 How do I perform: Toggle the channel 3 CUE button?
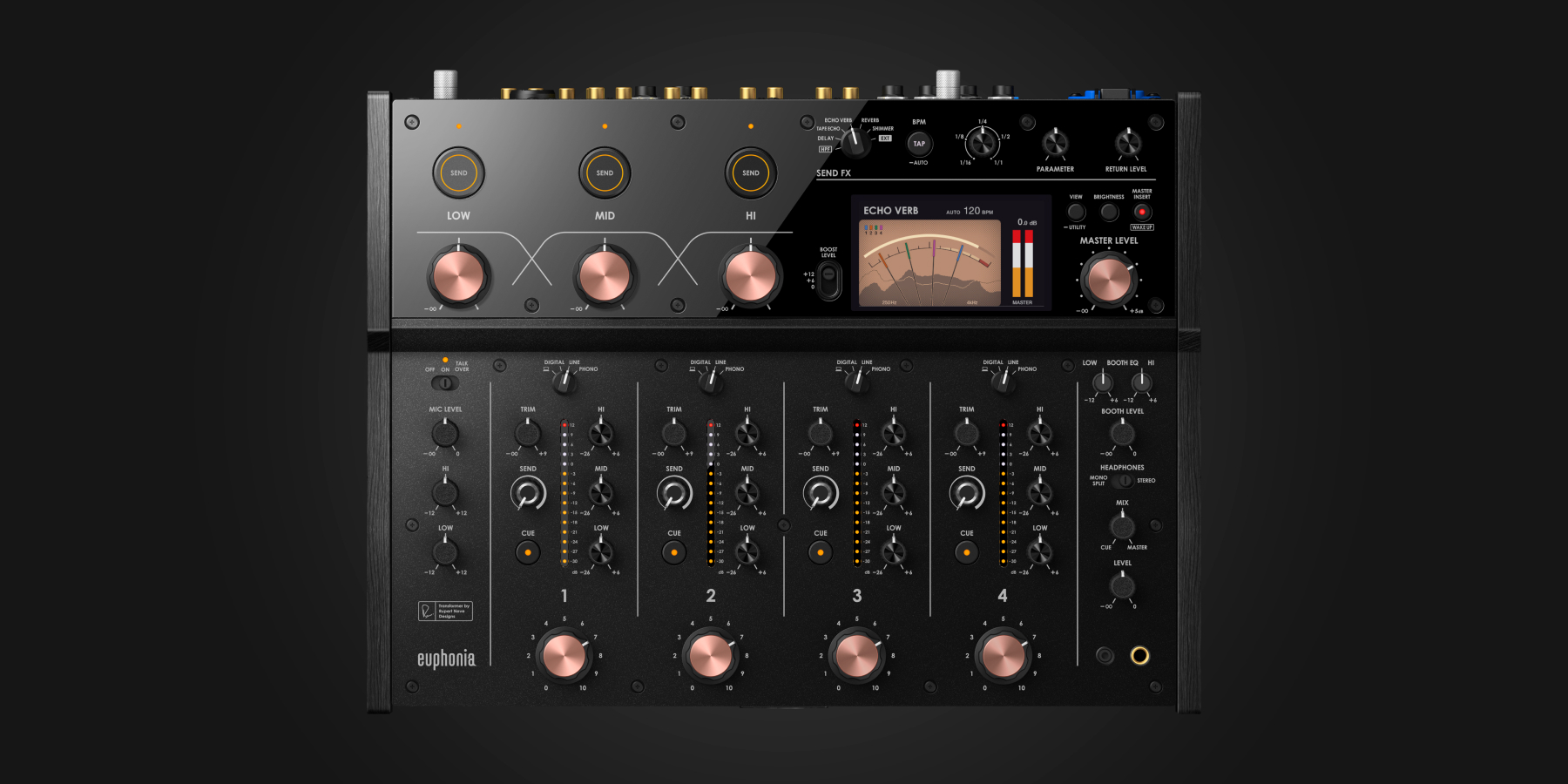821,552
